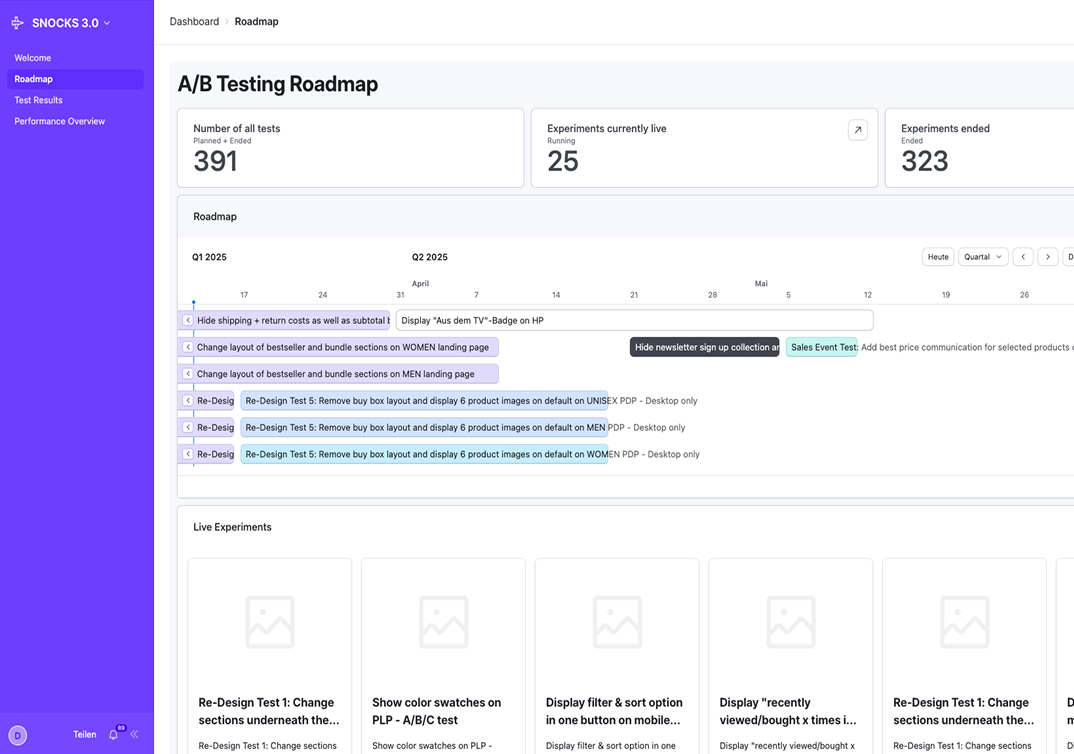
Task: Collapse the sidebar with double-chevron icon
Action: (x=134, y=735)
